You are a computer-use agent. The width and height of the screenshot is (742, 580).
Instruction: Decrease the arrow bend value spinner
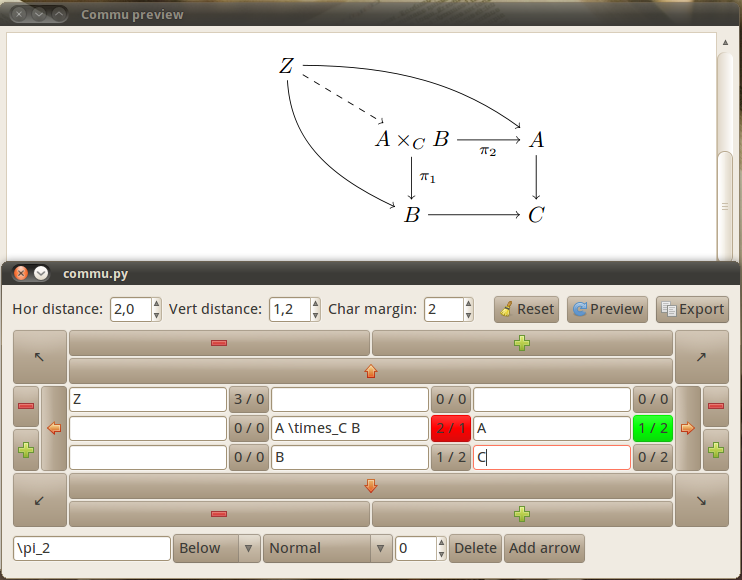[x=442, y=554]
